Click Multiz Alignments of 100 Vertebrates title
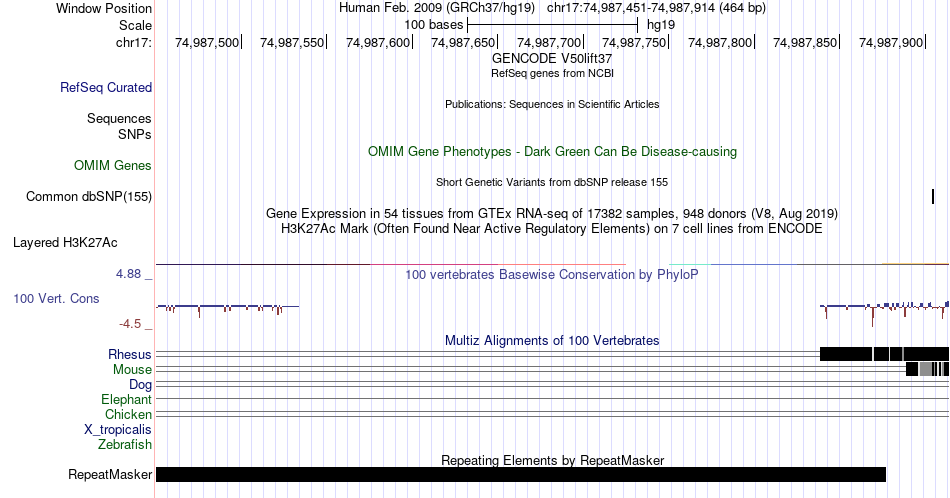The image size is (950, 498). (552, 340)
